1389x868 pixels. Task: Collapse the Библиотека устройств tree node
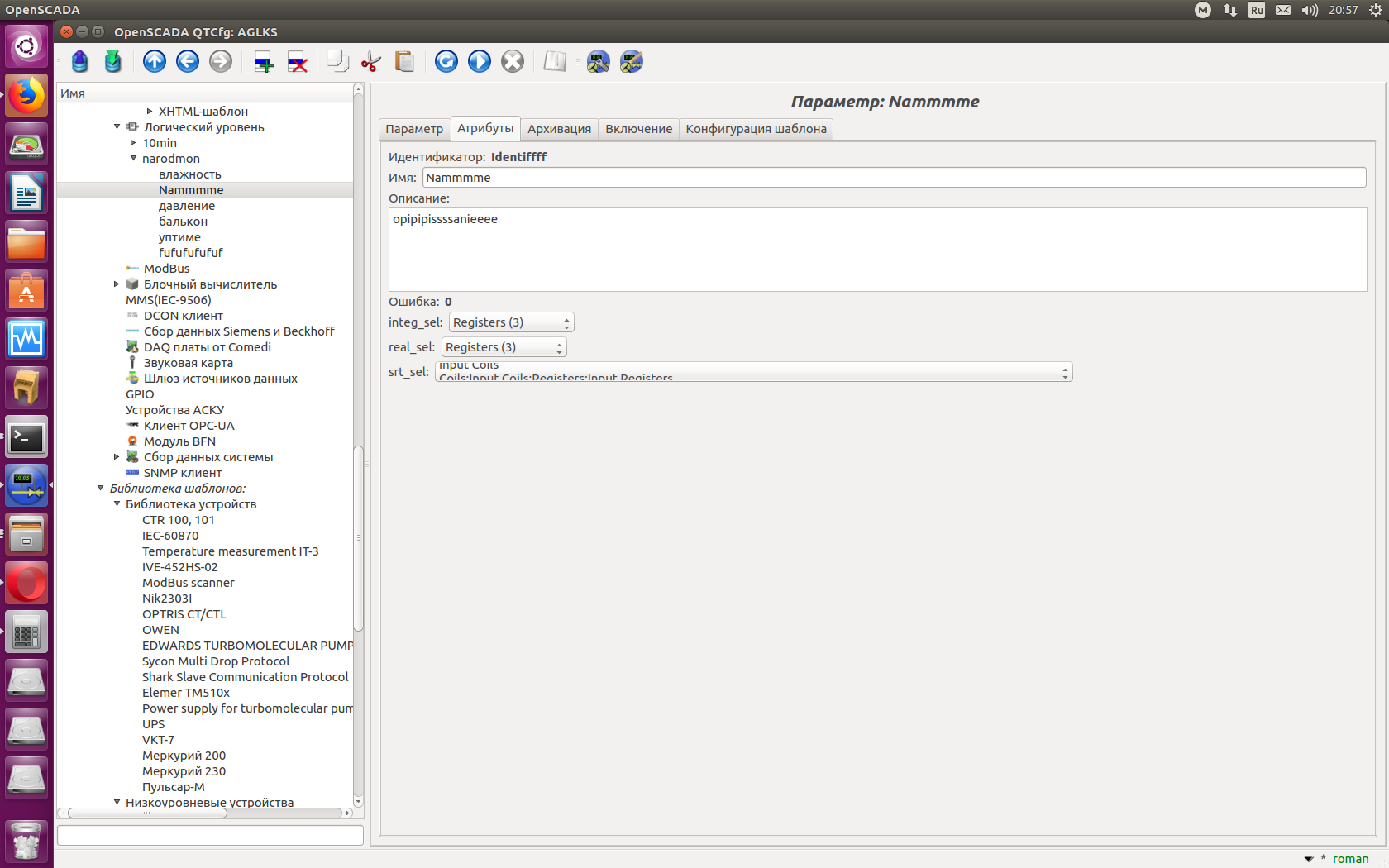[x=117, y=504]
